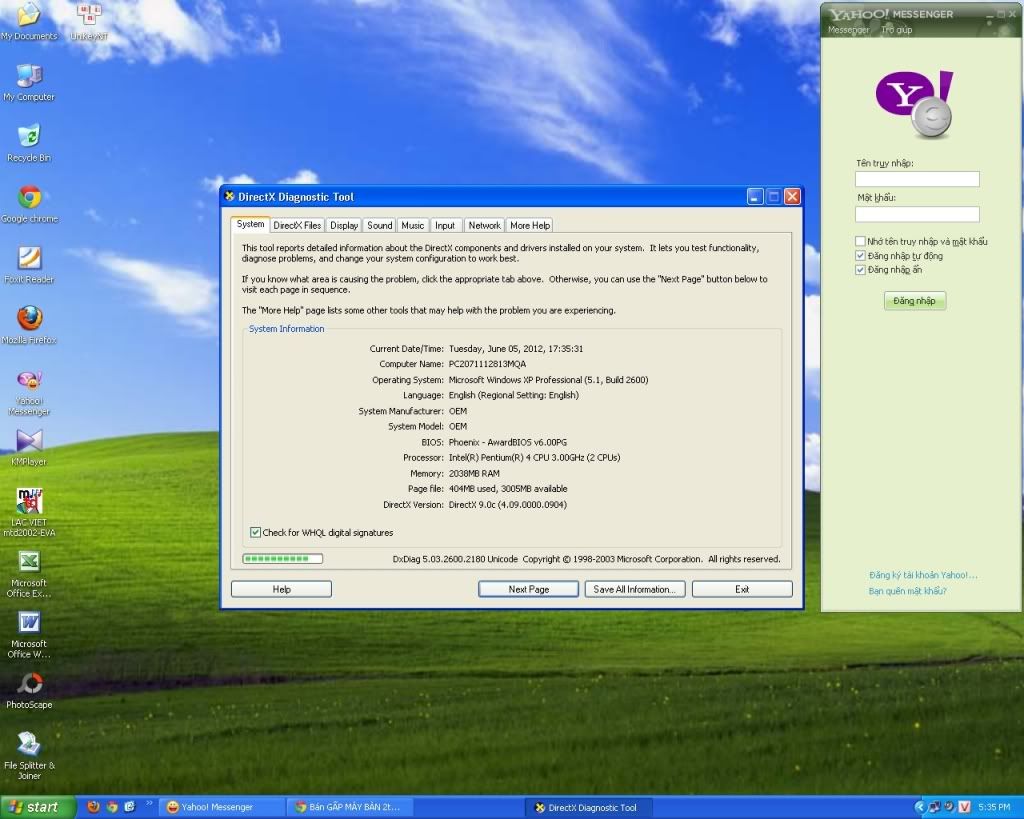Viewport: 1024px width, 819px height.
Task: Select the LAC VIET mtd2002-EVA desktop icon
Action: [29, 513]
